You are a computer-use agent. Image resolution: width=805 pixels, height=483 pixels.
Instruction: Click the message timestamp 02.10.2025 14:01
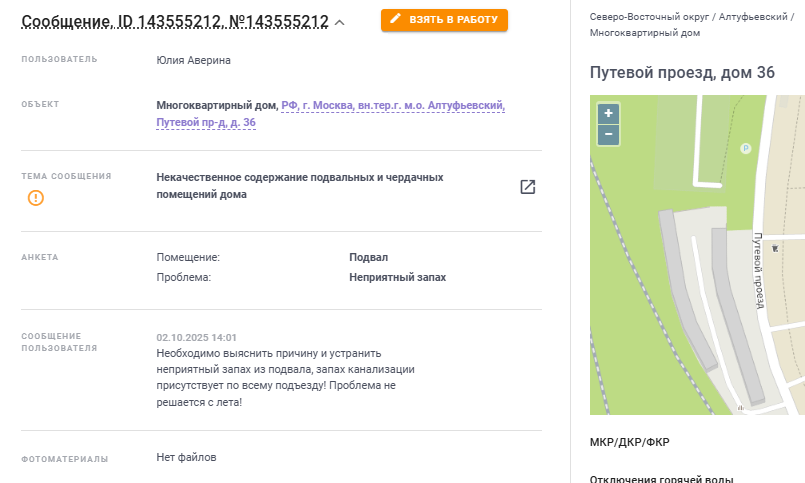point(196,338)
